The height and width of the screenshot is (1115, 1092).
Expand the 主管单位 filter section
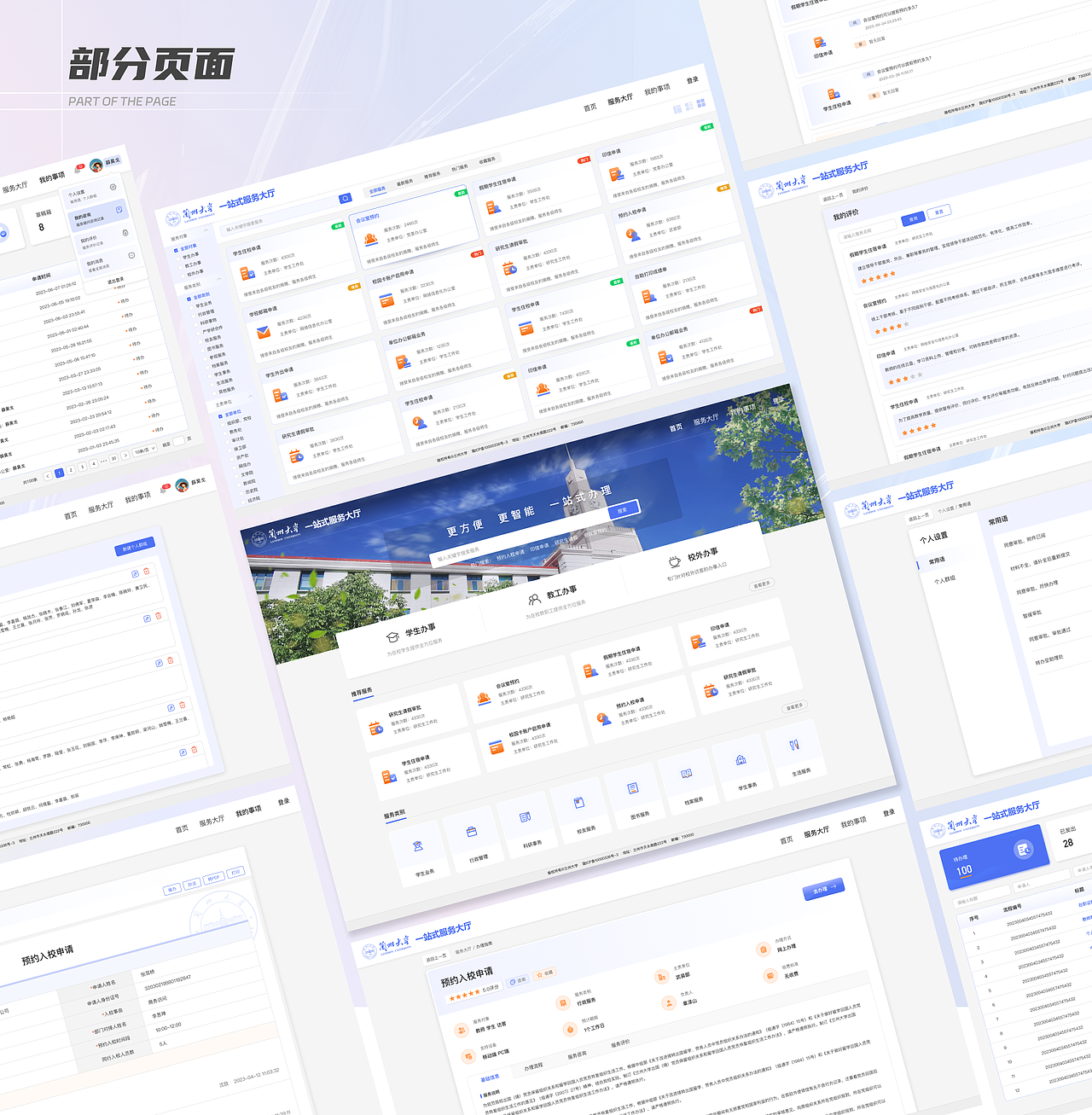250,396
